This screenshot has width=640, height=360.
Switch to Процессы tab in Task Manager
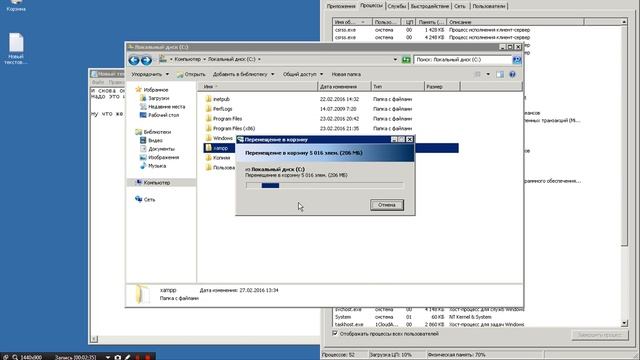click(x=371, y=5)
